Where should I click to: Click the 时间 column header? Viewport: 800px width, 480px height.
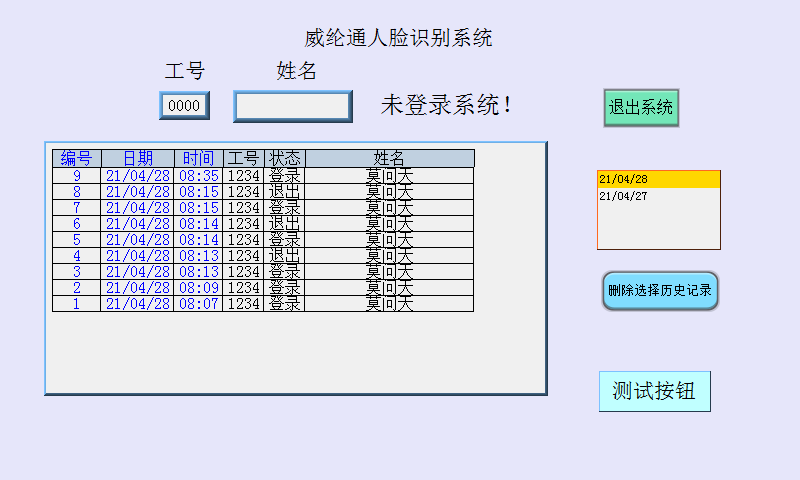click(198, 158)
